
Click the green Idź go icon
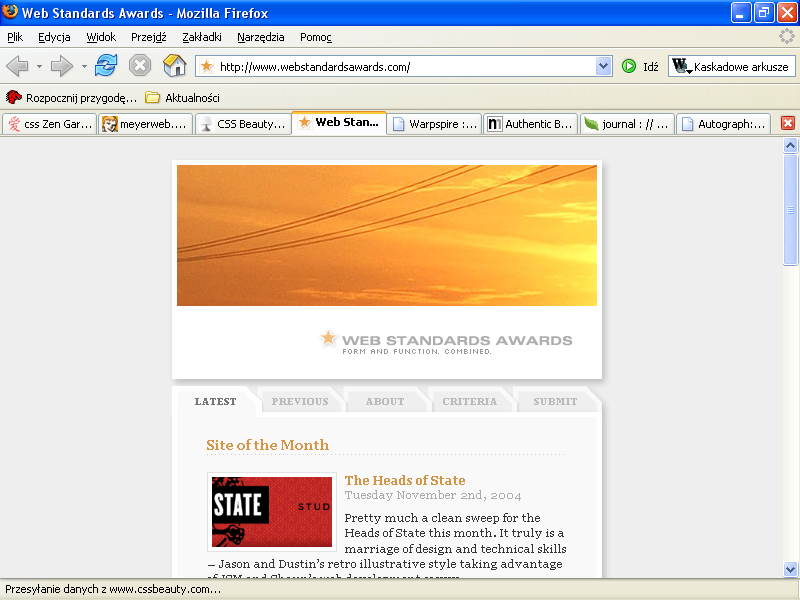629,66
